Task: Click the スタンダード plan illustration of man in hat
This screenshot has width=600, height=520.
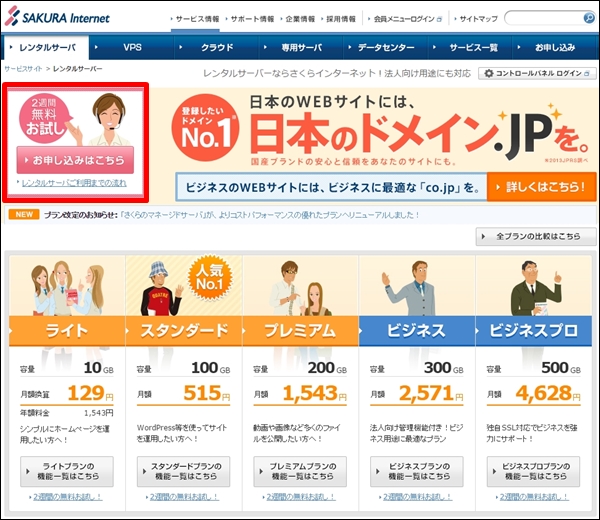Action: coord(160,288)
